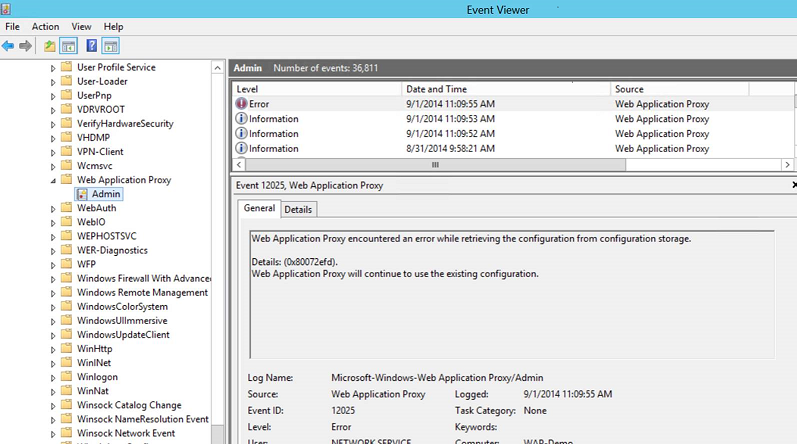Viewport: 797px width, 444px height.
Task: Toggle the Show/Hide Action Pane icon
Action: pos(110,46)
